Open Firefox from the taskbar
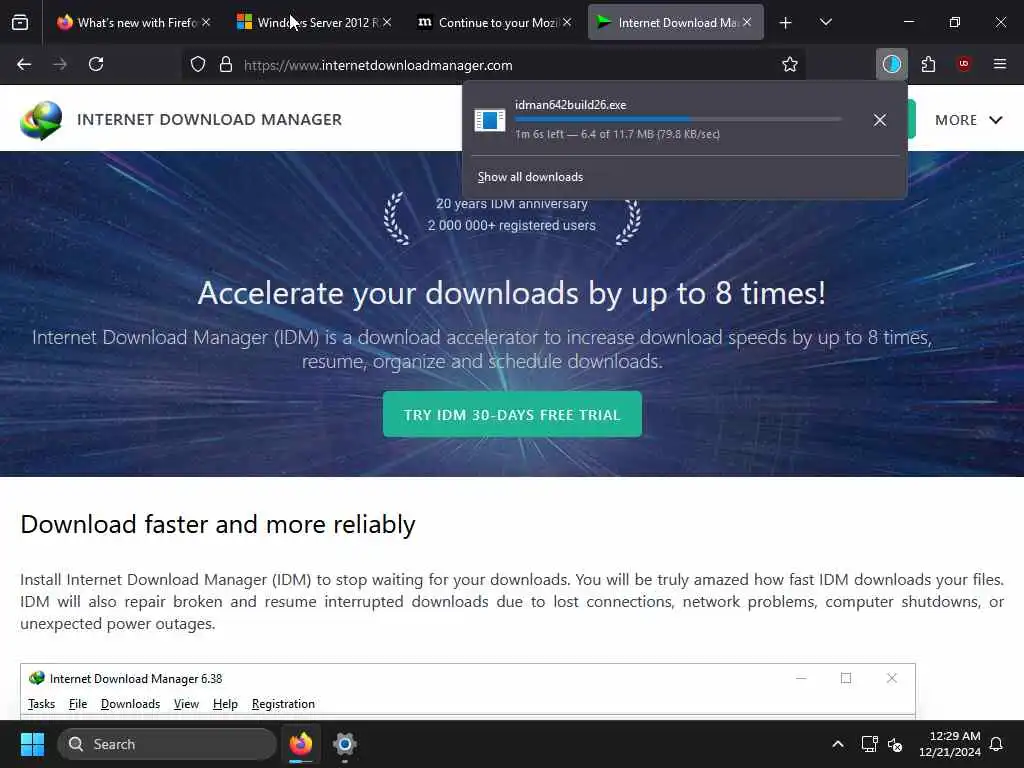 301,744
